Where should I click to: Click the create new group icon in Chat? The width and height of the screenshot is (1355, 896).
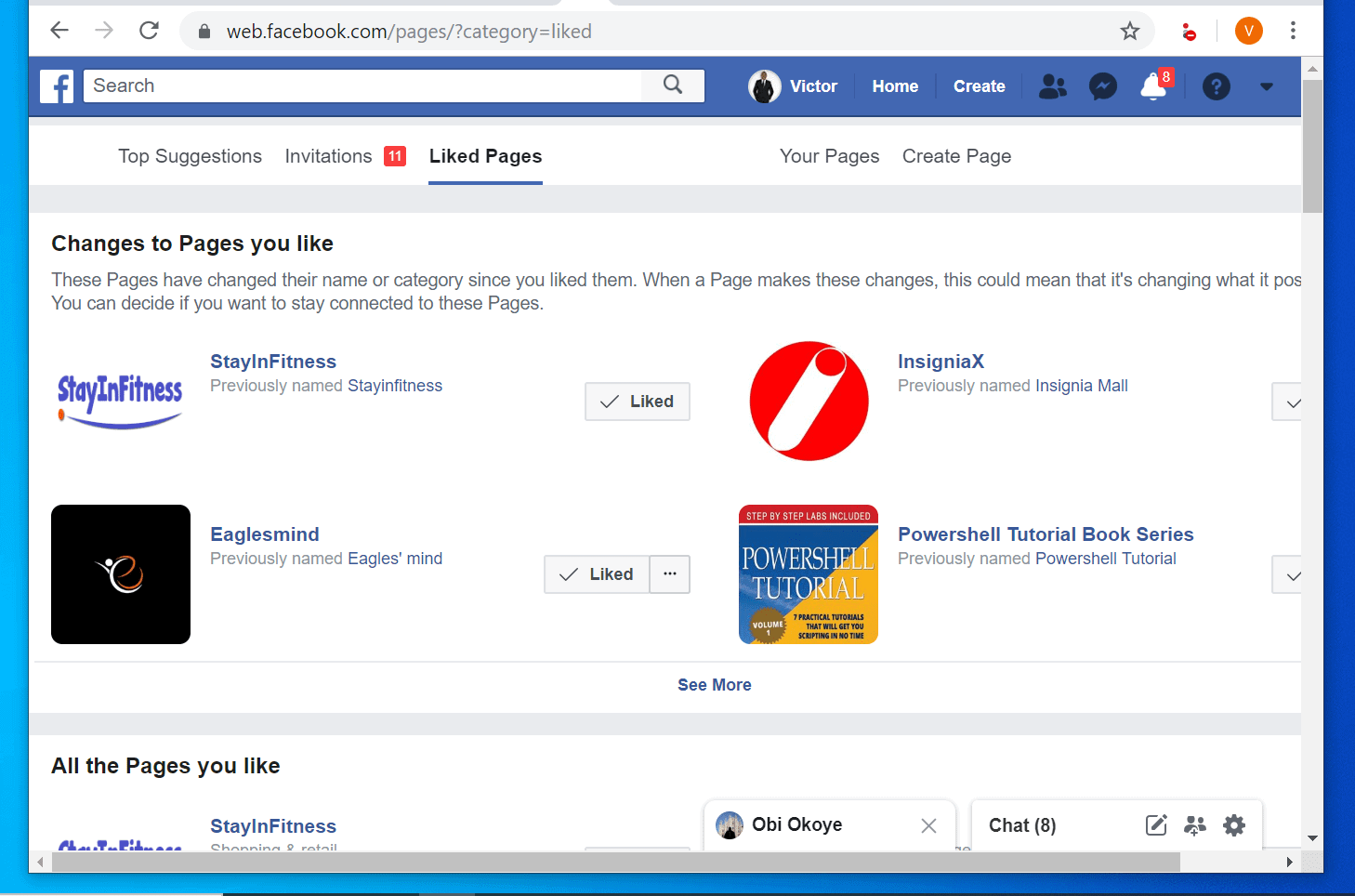1195,825
